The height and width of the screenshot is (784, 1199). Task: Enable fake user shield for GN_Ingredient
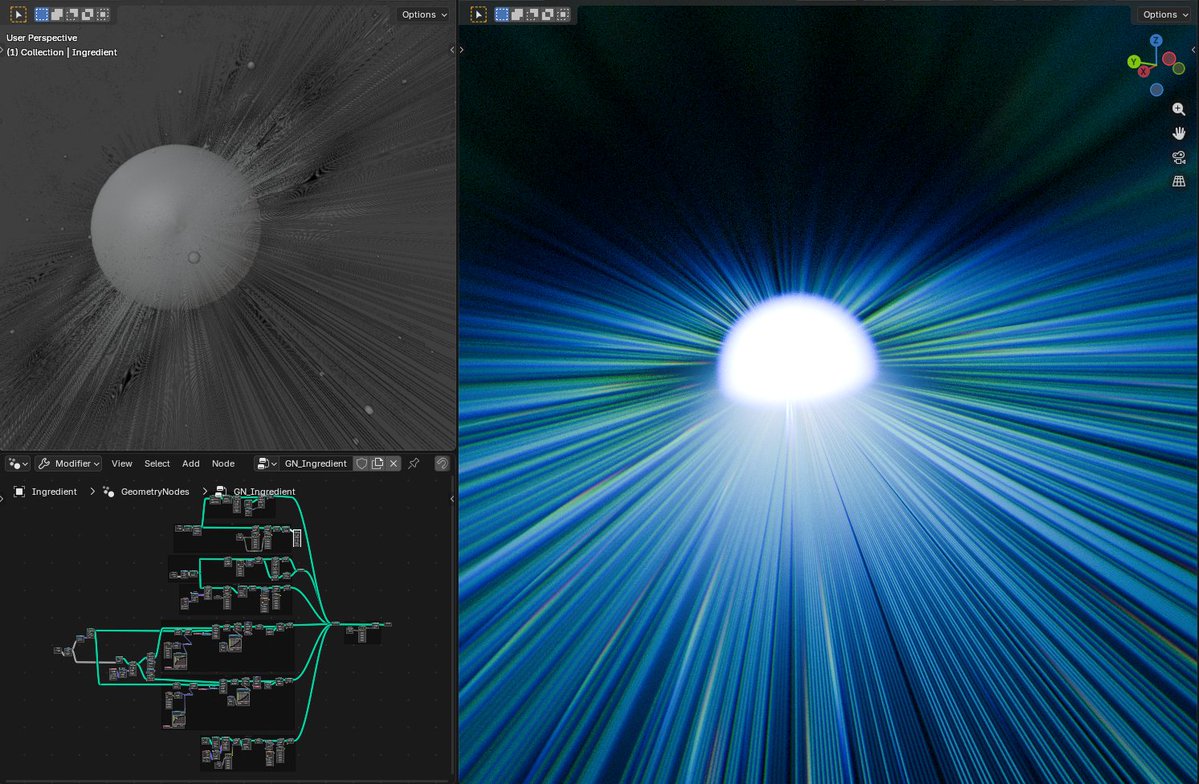click(x=361, y=463)
